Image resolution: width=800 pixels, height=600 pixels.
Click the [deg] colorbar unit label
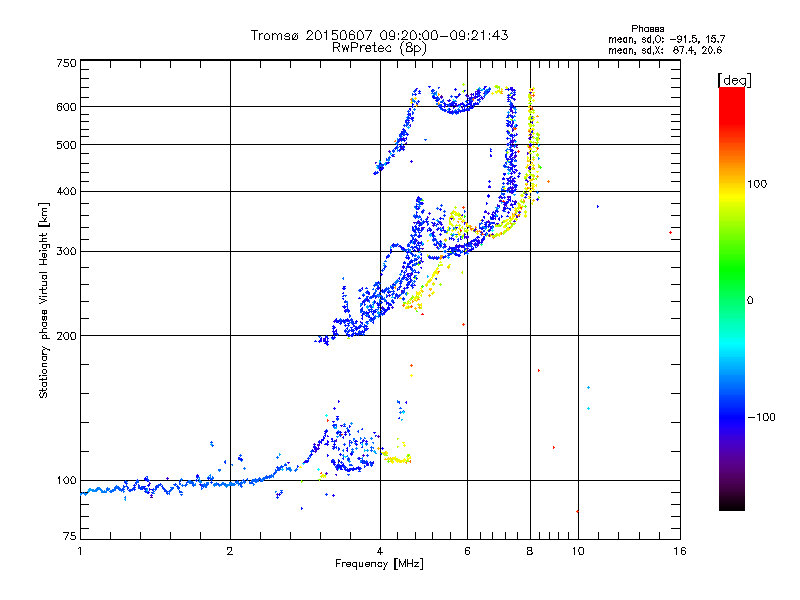pyautogui.click(x=735, y=79)
